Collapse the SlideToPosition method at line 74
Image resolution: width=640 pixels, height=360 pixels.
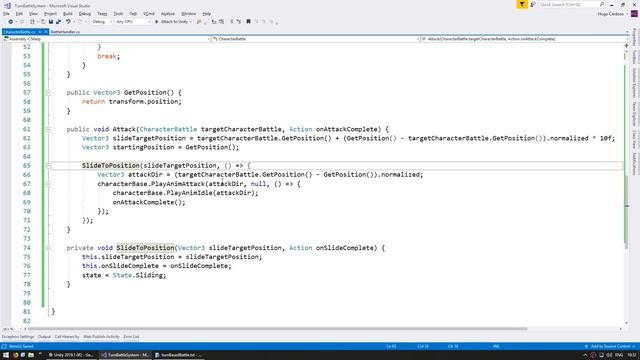pos(48,248)
